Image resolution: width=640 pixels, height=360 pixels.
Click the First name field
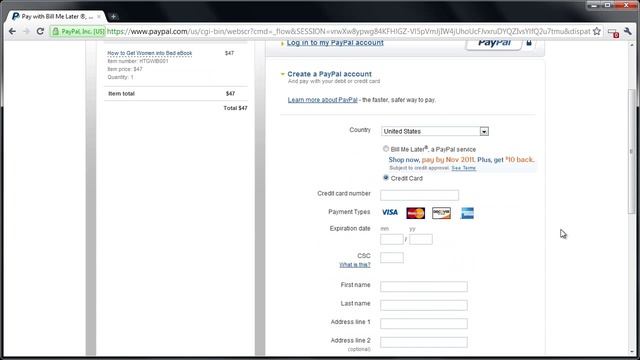[424, 287]
